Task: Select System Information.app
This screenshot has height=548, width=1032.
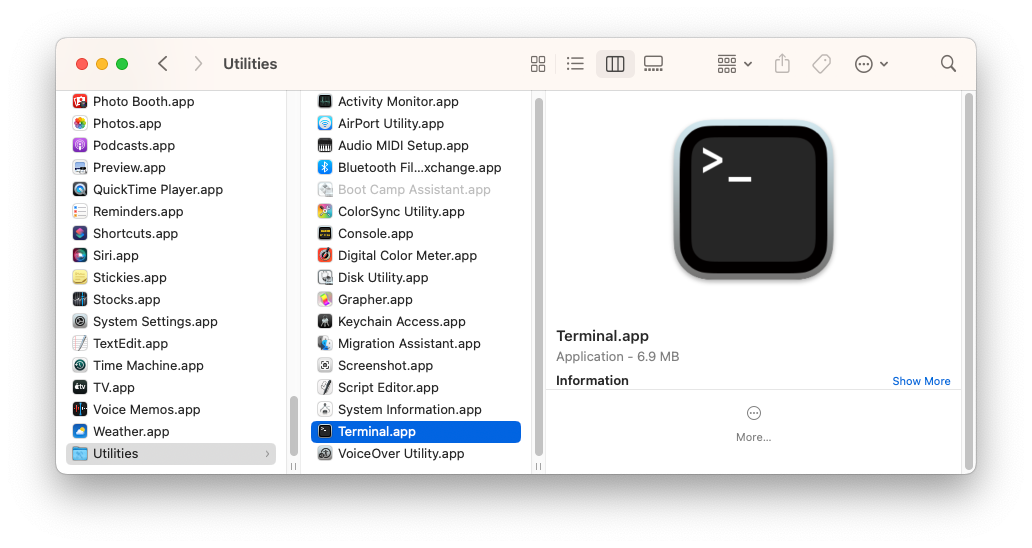Action: (x=409, y=409)
